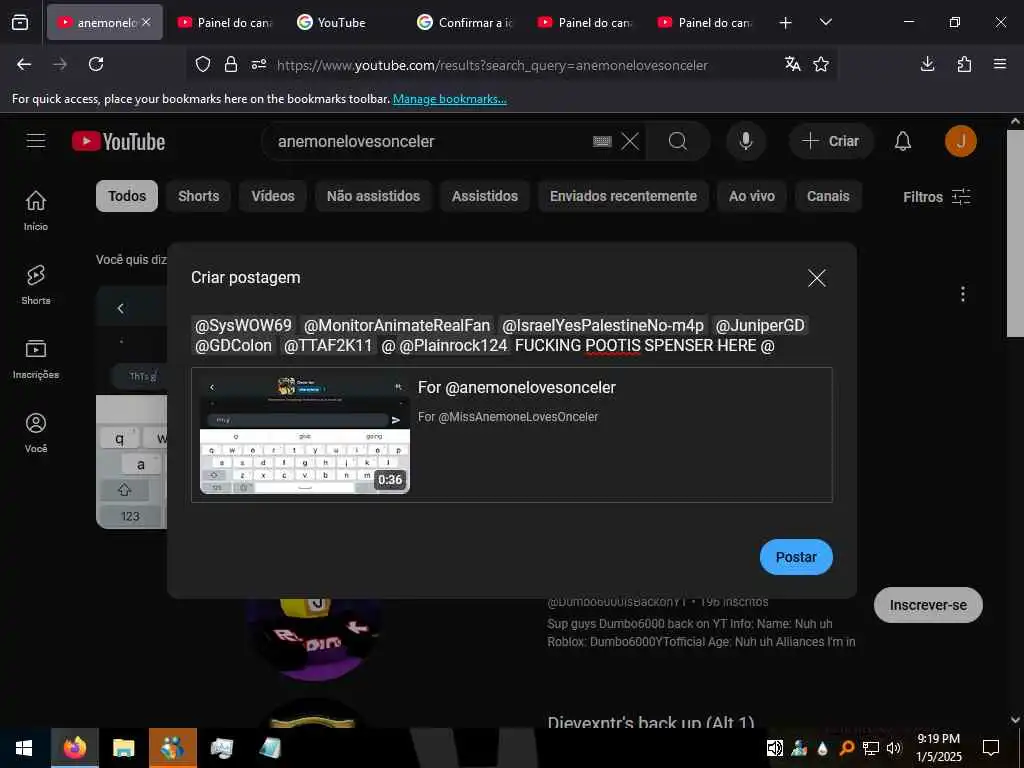Switch to the YouTube browser tab
1024x768 pixels.
(341, 22)
